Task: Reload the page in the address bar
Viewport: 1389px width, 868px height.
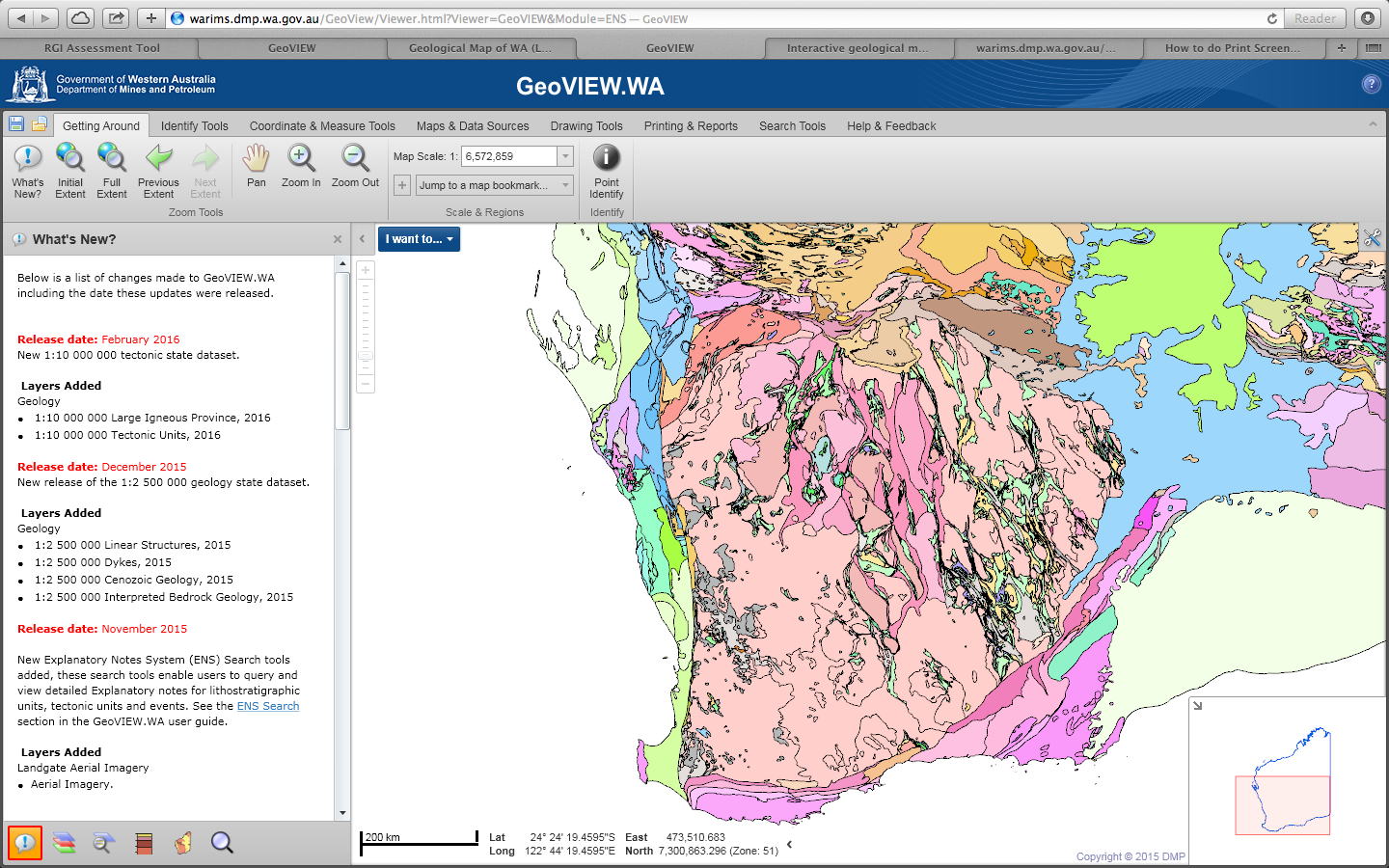Action: click(x=1272, y=18)
